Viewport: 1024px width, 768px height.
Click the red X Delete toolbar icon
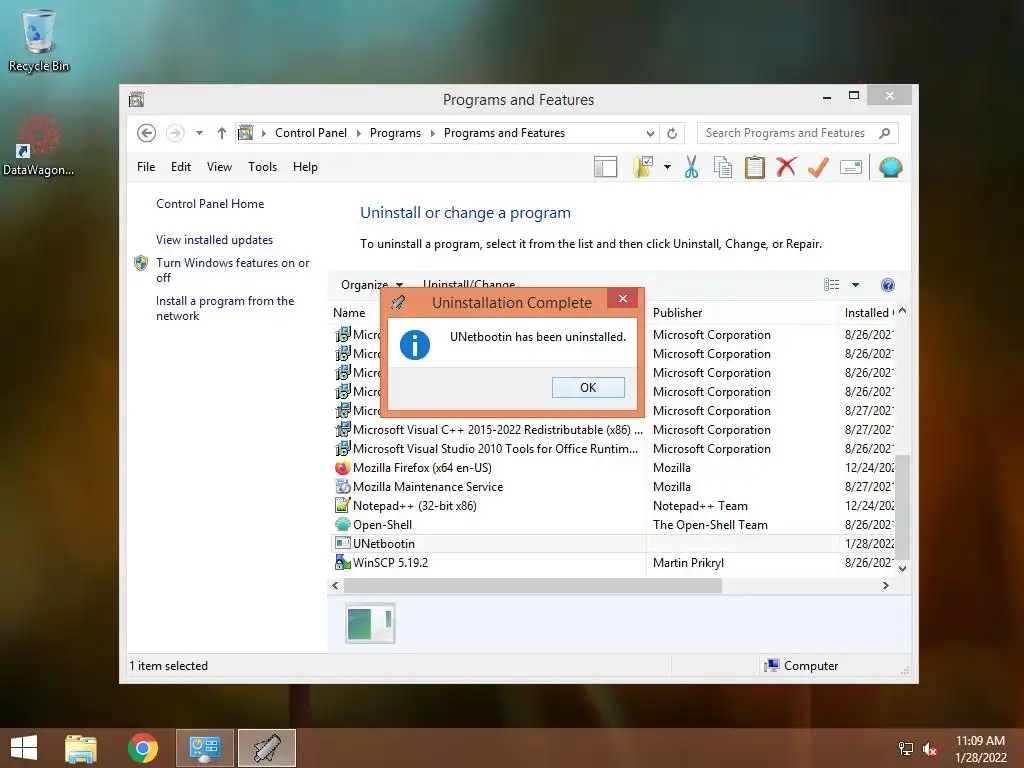coord(786,167)
